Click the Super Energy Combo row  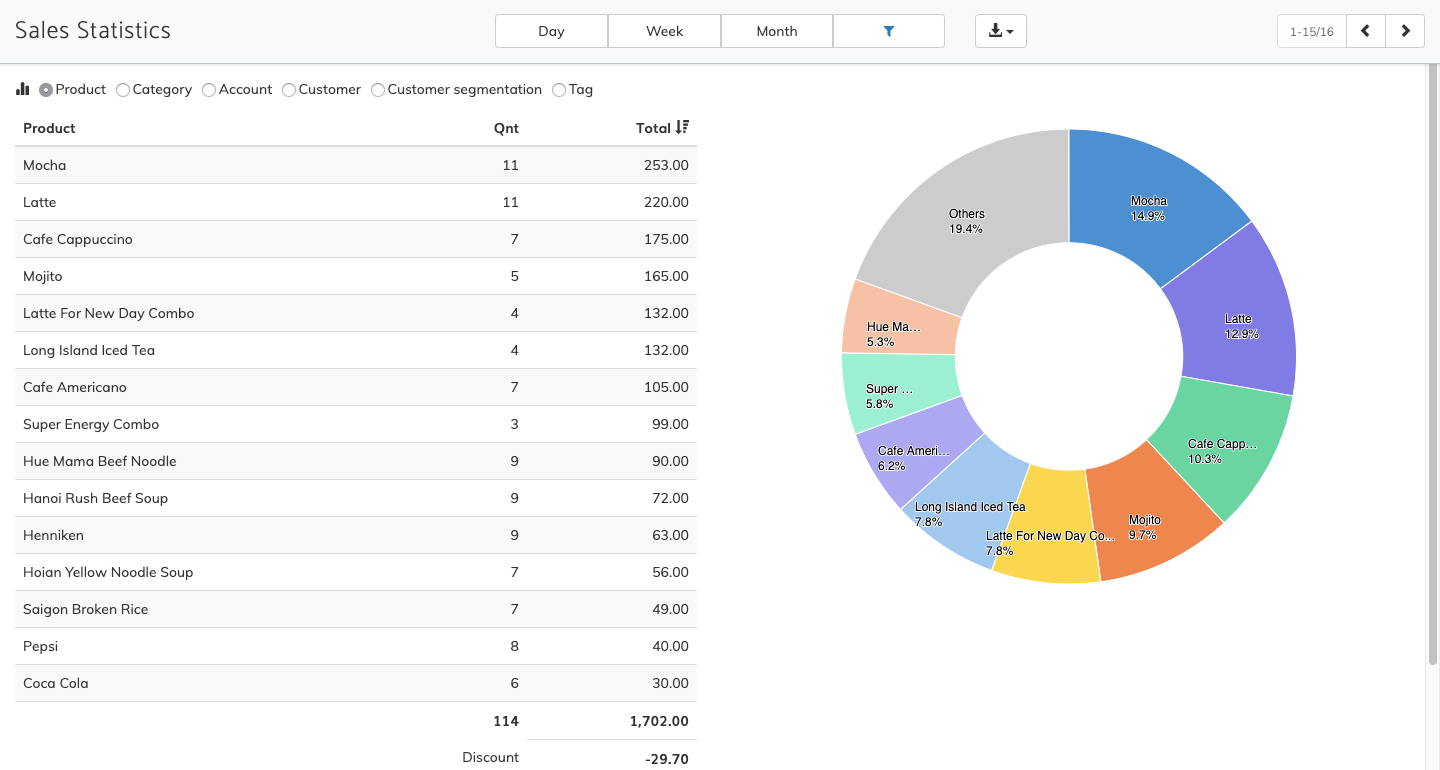click(x=356, y=424)
